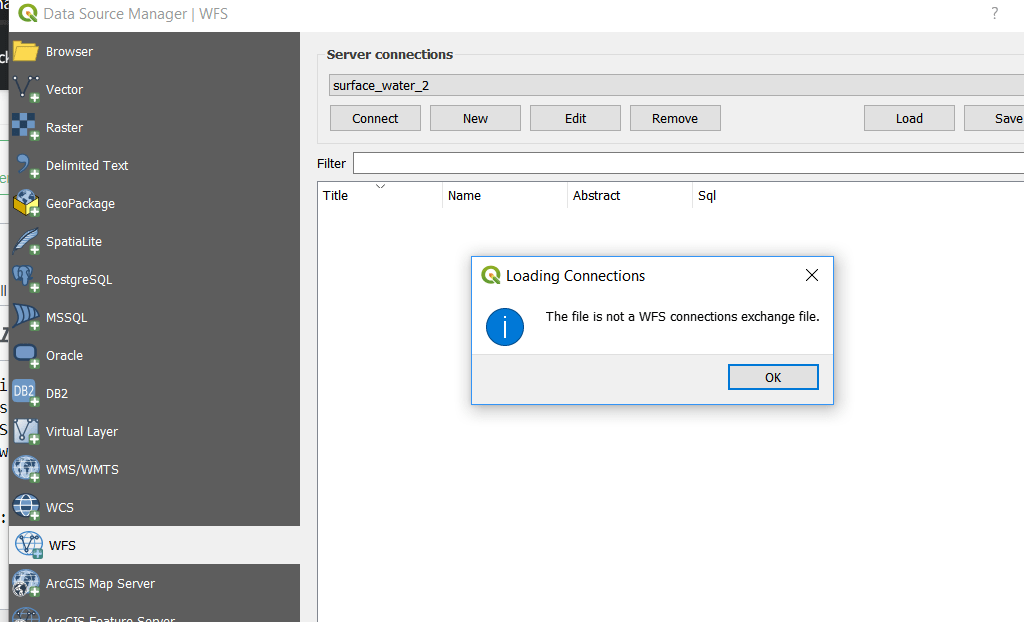This screenshot has height=622, width=1024.
Task: Switch to the ArcGIS Map Server tab label
Action: tap(100, 583)
